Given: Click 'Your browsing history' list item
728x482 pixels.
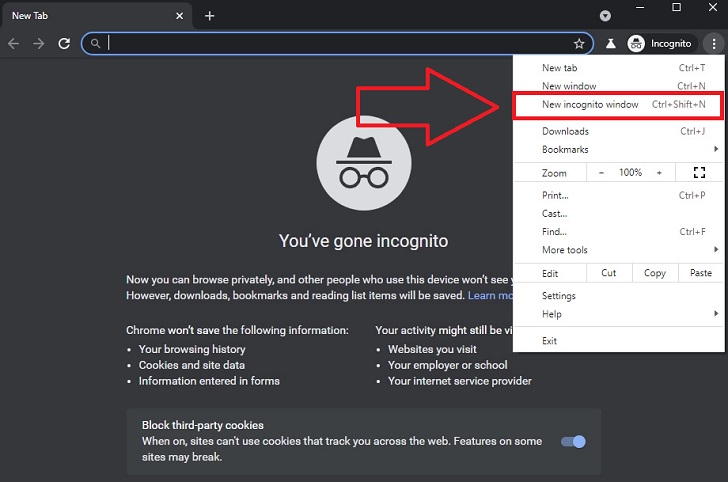Looking at the screenshot, I should click(x=192, y=349).
